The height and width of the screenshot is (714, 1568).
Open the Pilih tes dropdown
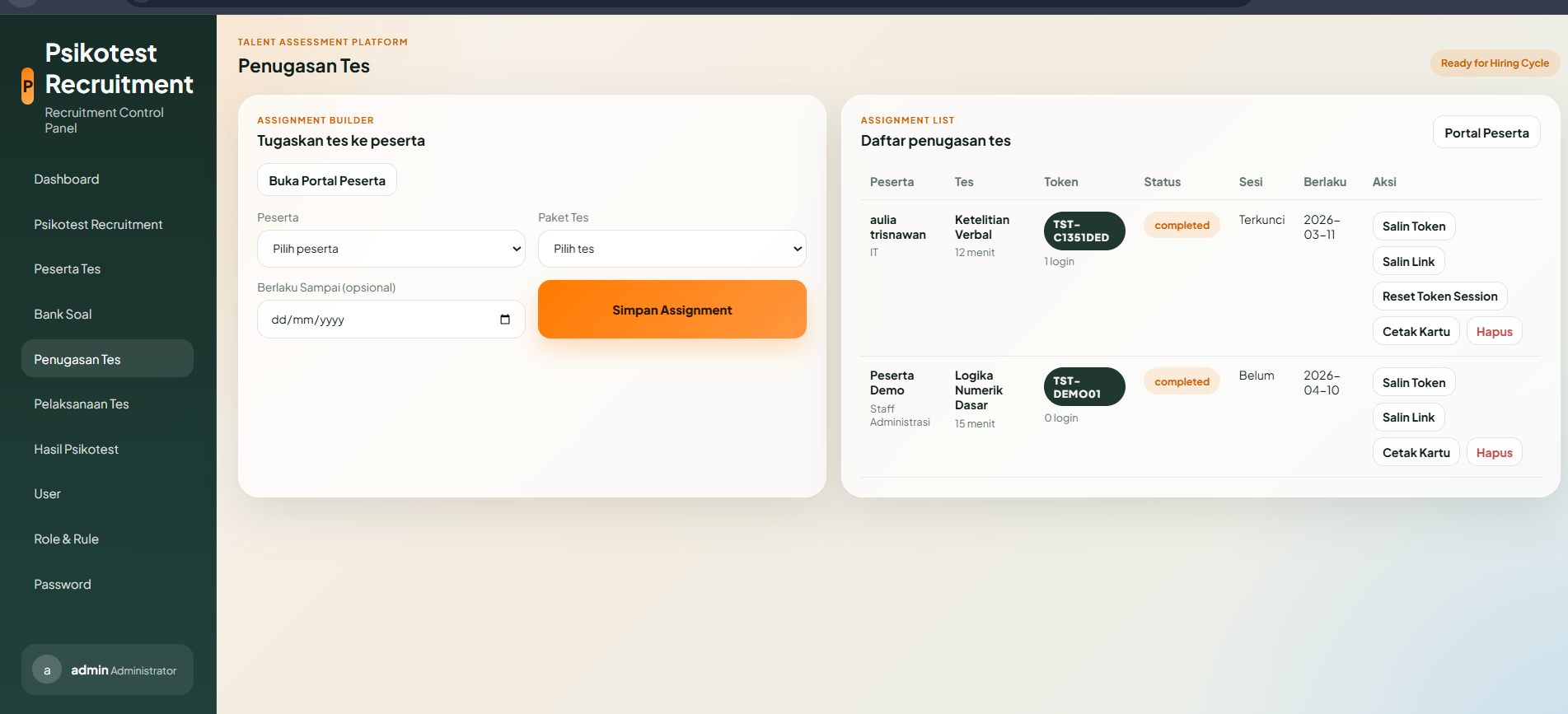672,249
